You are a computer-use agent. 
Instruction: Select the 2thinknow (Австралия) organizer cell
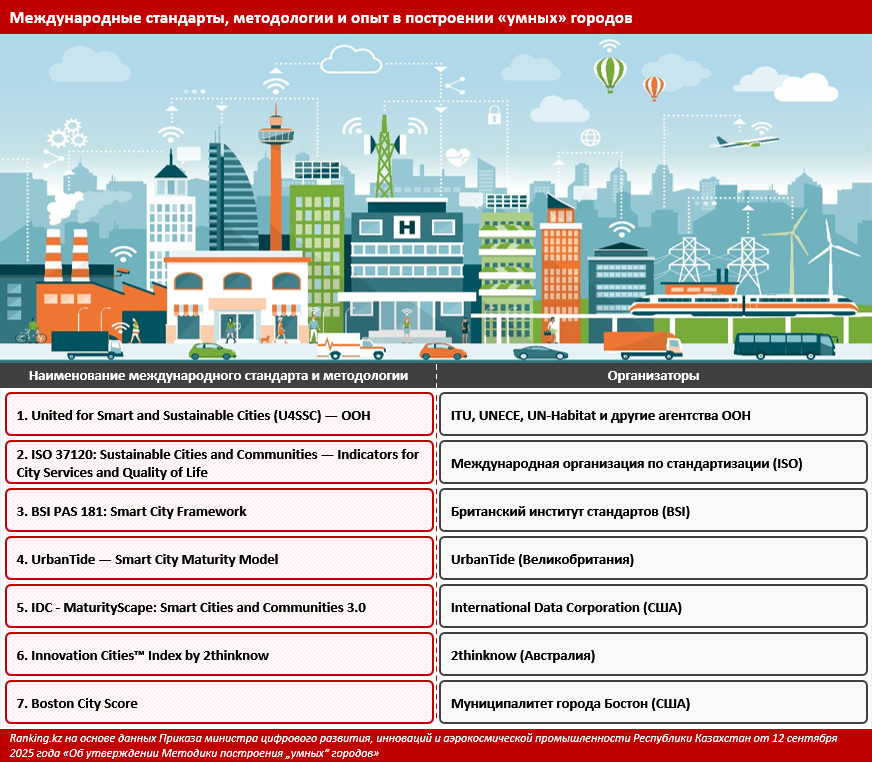[653, 655]
